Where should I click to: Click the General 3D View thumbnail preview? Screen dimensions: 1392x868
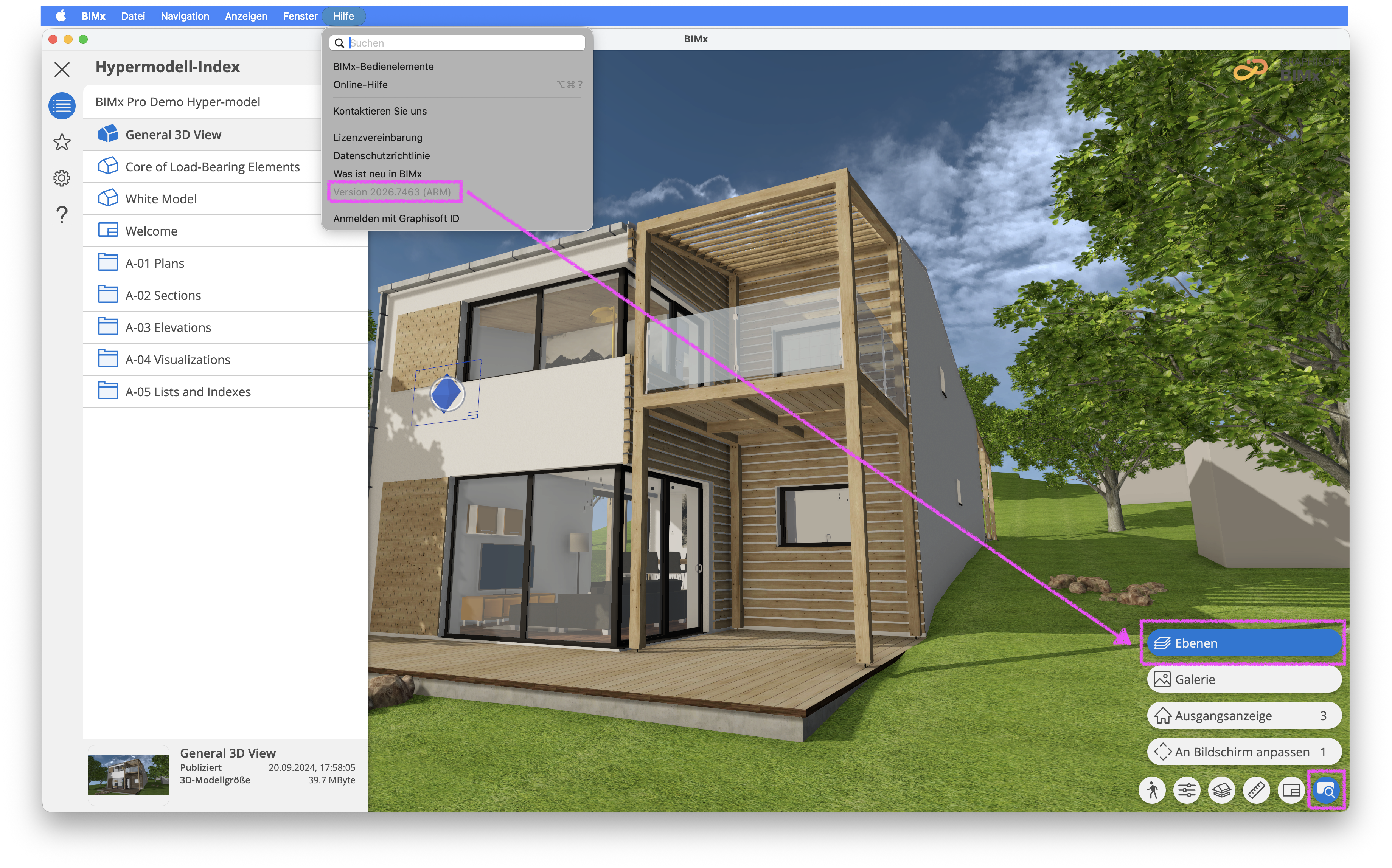pyautogui.click(x=128, y=774)
